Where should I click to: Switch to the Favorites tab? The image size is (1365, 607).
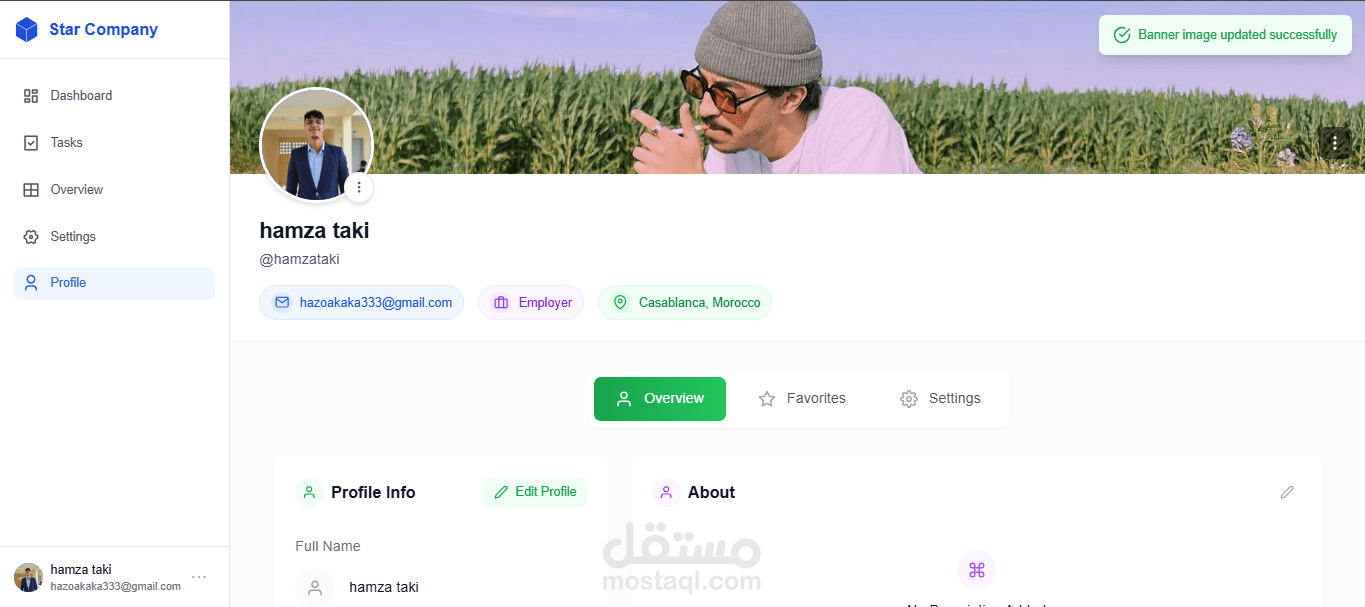[801, 399]
